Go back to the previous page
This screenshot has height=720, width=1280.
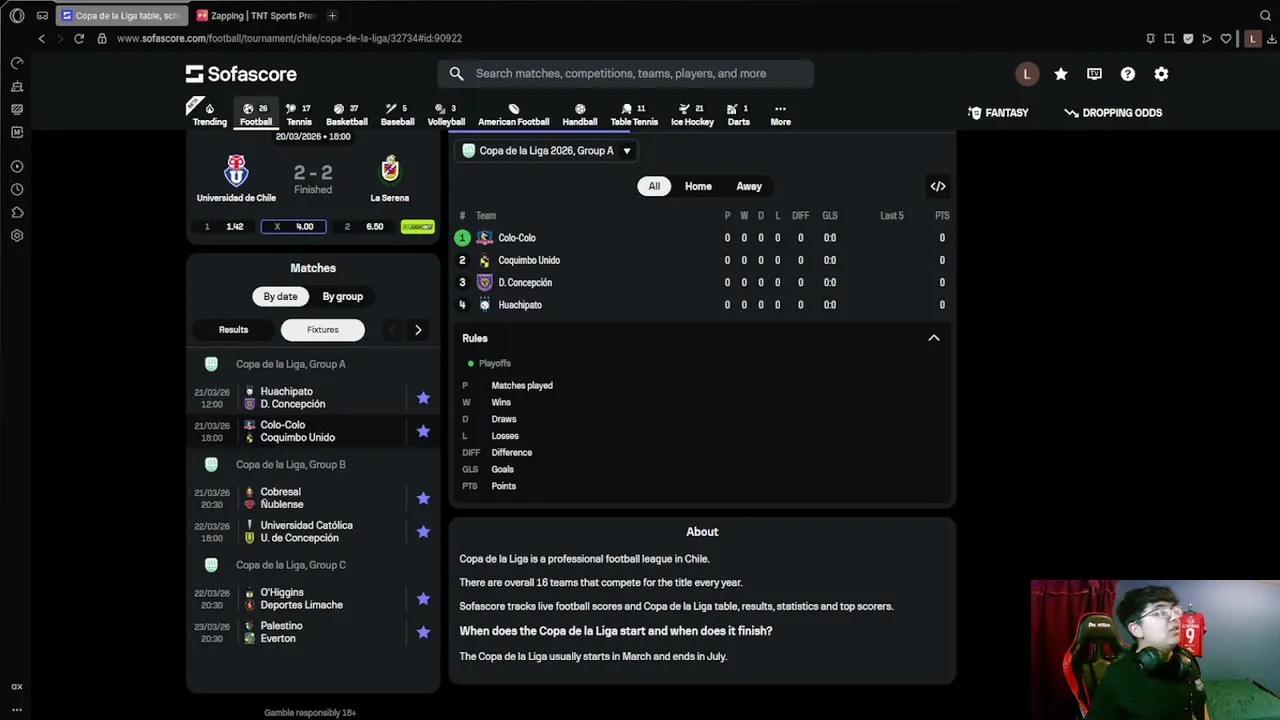(41, 38)
